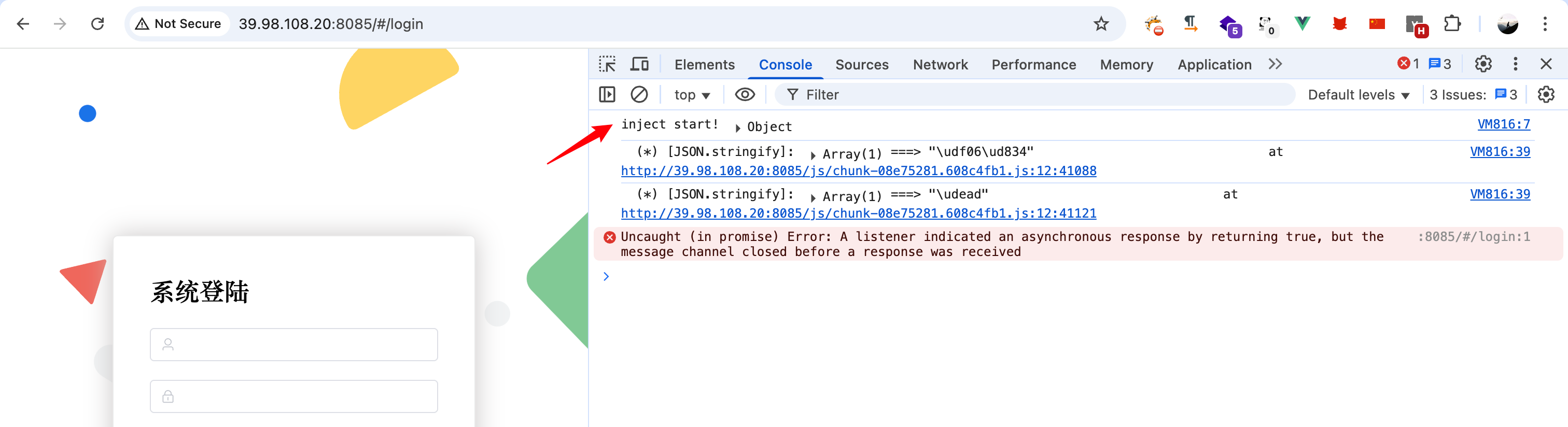
Task: Clear the console
Action: (638, 94)
